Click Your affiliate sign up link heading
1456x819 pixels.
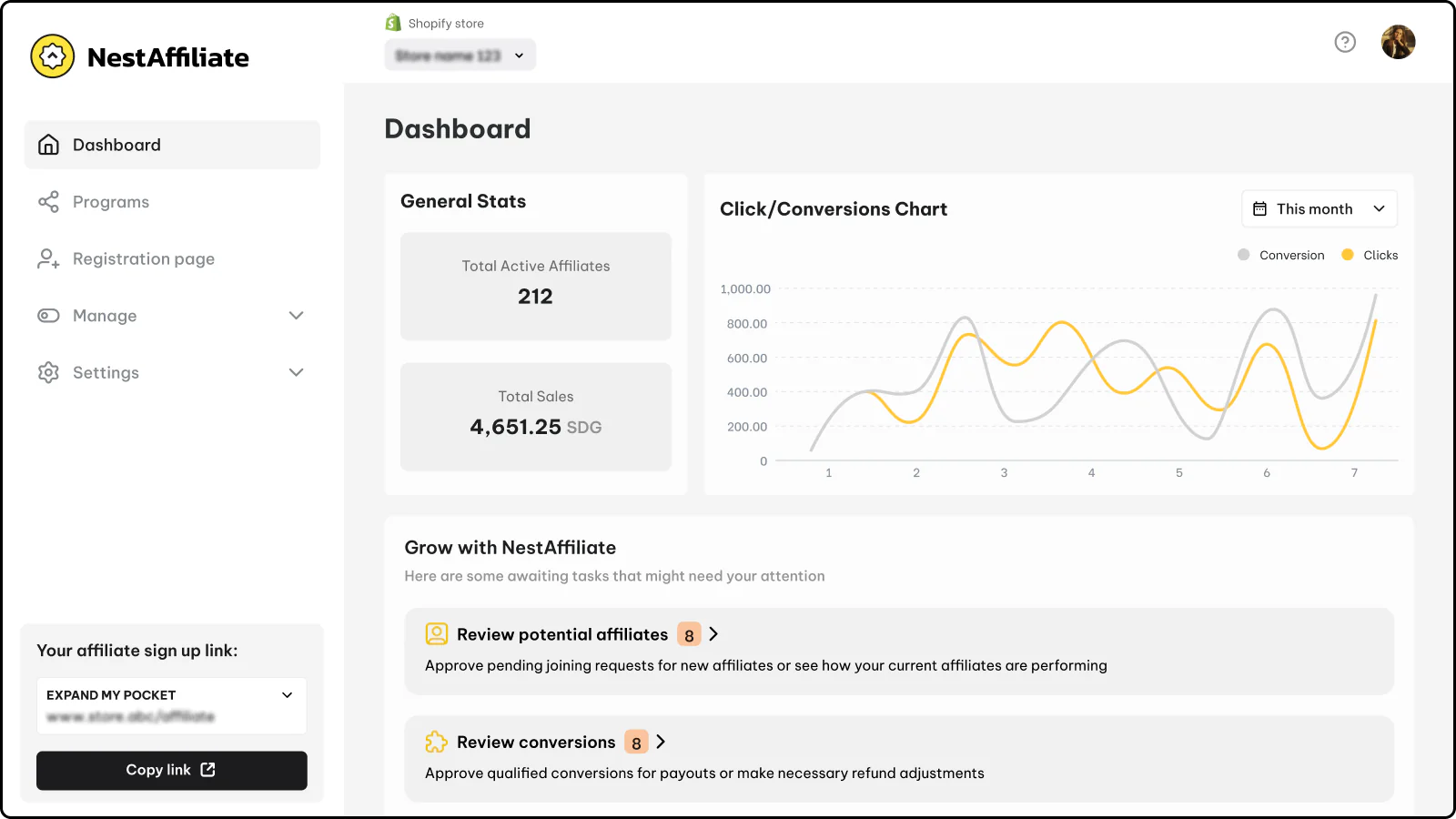[x=137, y=651]
